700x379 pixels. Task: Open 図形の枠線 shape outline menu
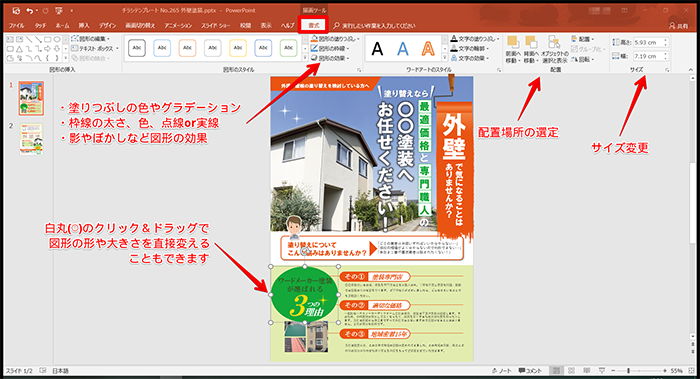330,48
